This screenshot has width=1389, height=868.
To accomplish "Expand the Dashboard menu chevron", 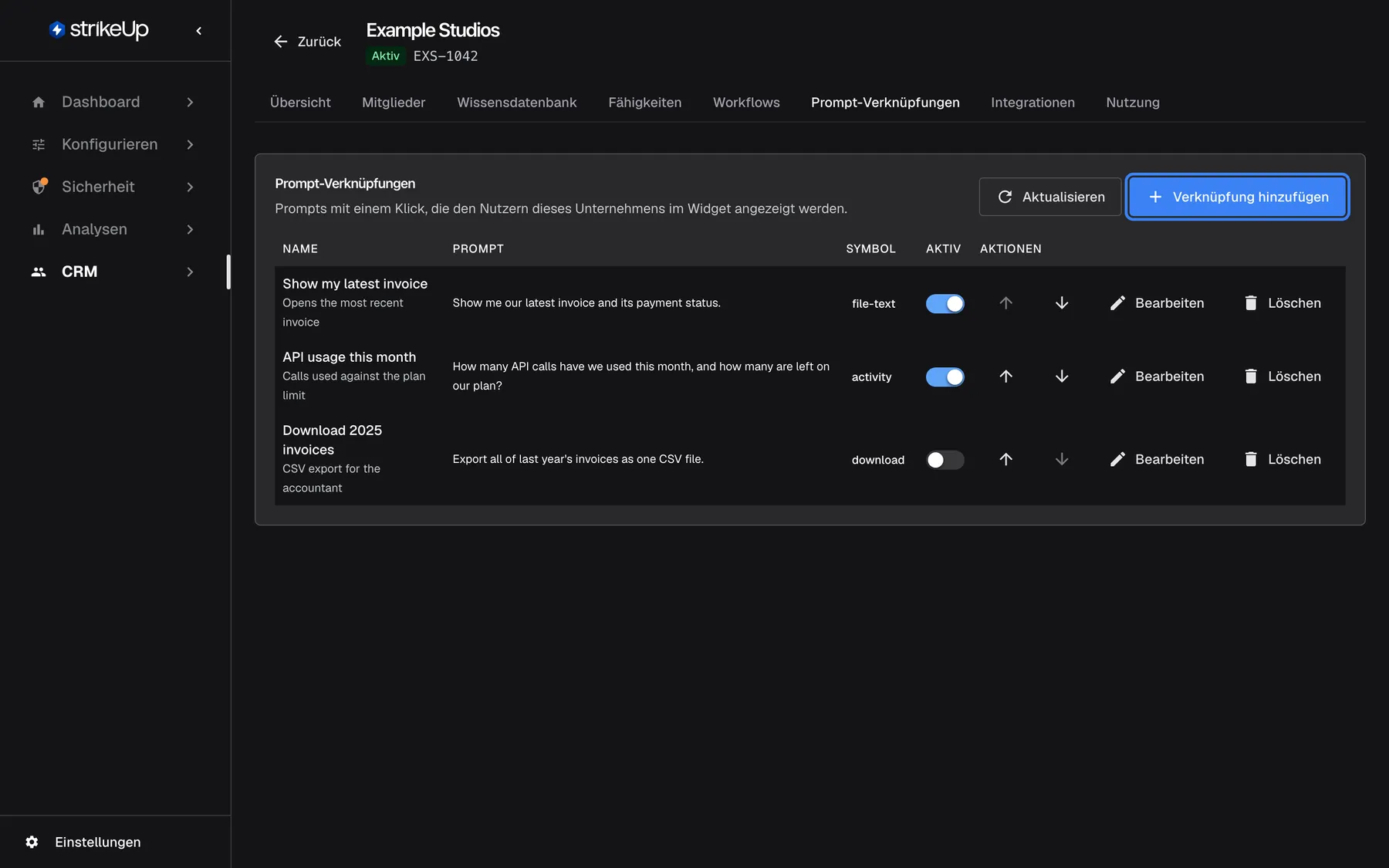I will (x=190, y=102).
